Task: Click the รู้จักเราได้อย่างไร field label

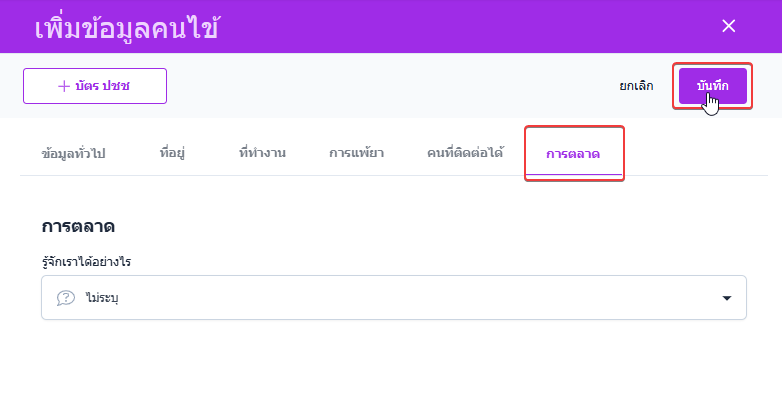Action: point(87,262)
